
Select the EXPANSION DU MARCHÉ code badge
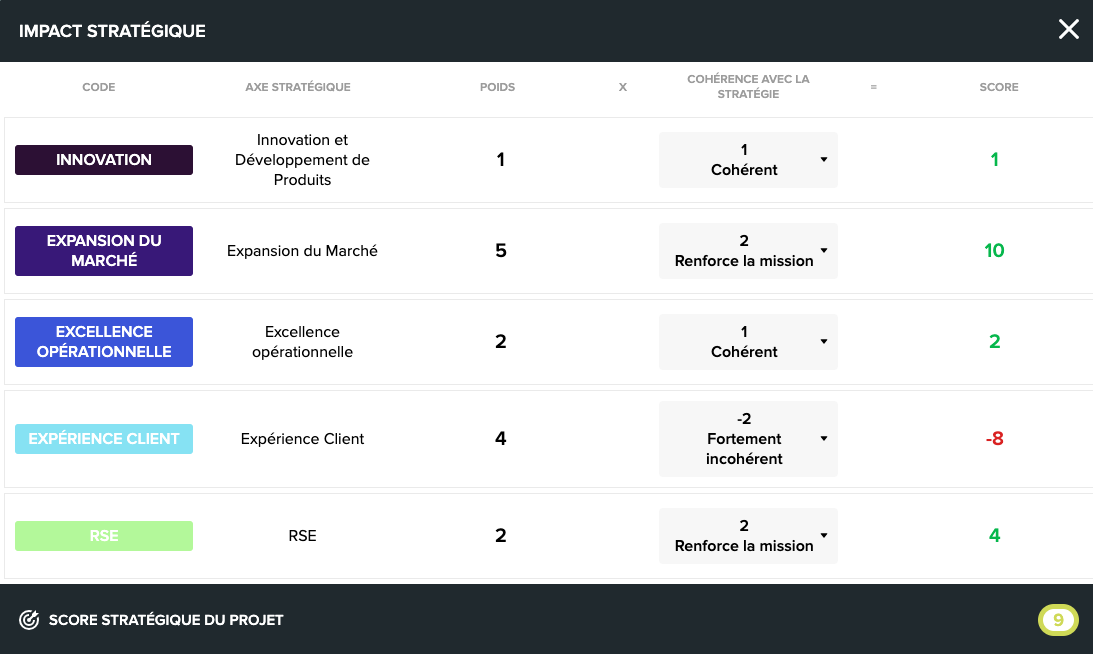pyautogui.click(x=104, y=251)
